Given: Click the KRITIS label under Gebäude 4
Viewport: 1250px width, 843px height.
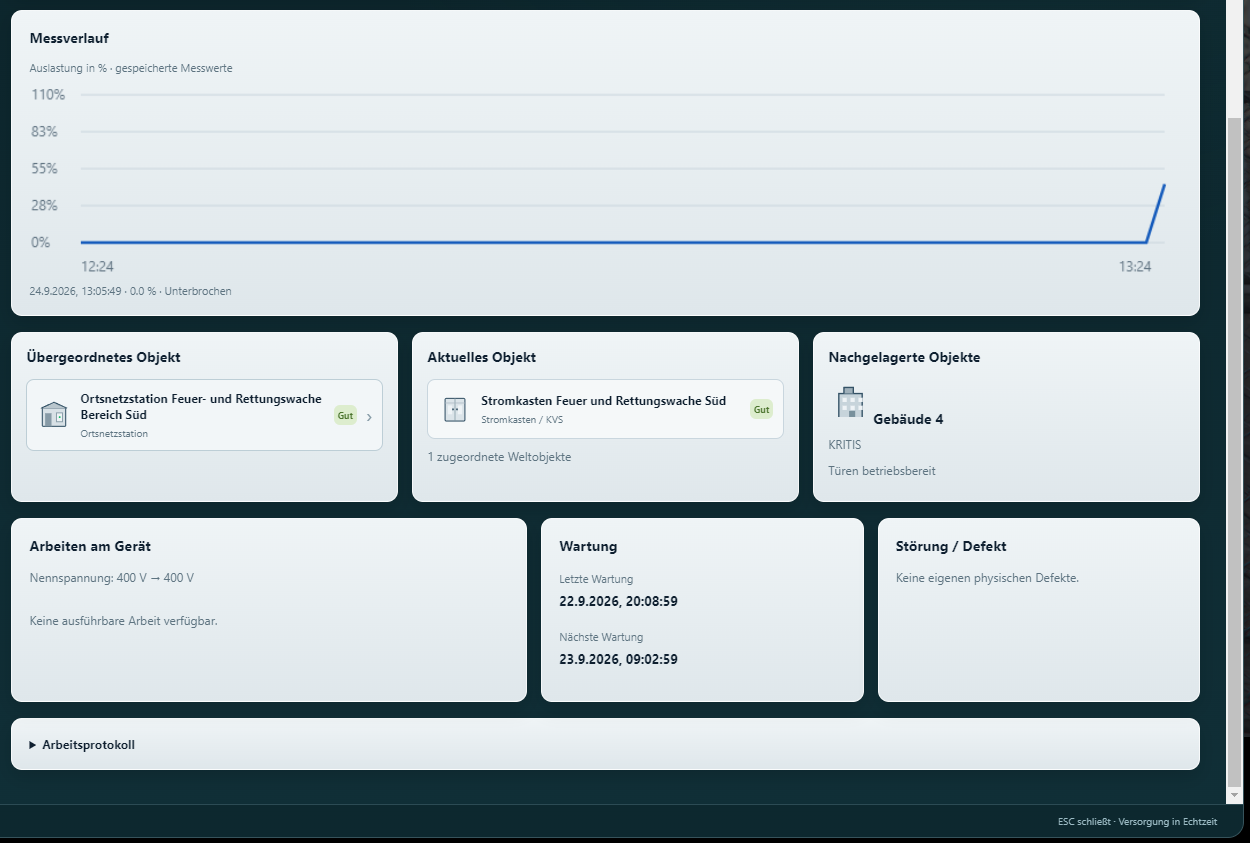Looking at the screenshot, I should tap(844, 445).
